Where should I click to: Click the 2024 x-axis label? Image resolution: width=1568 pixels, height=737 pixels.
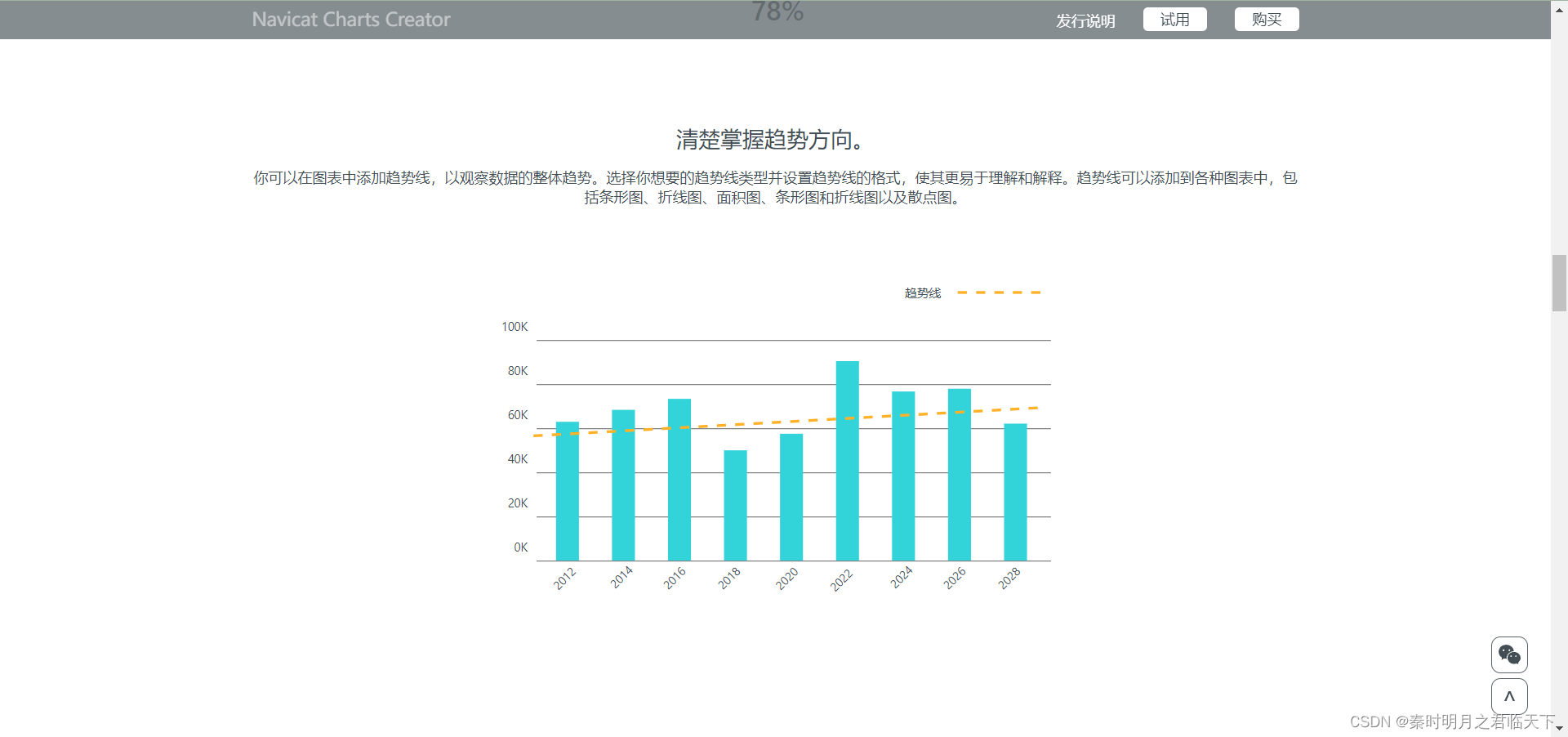click(901, 578)
